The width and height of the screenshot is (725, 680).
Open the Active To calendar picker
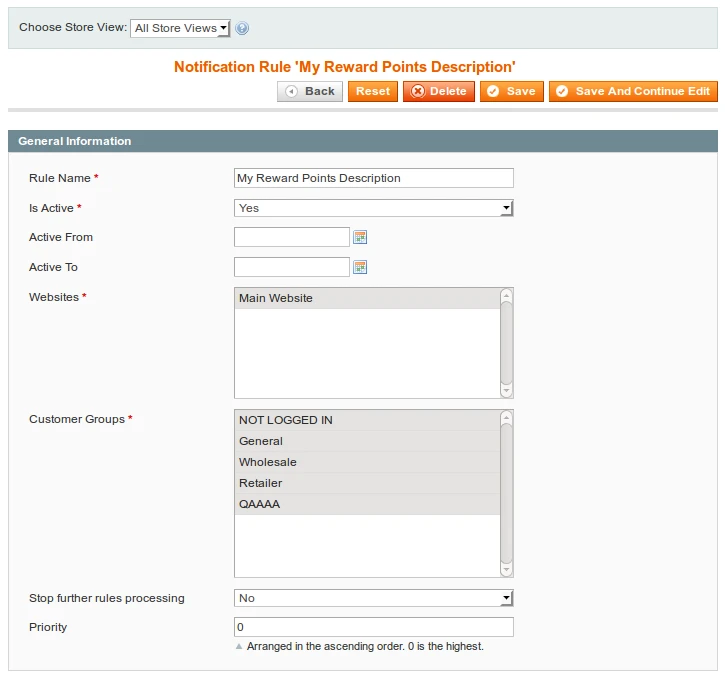coord(361,267)
